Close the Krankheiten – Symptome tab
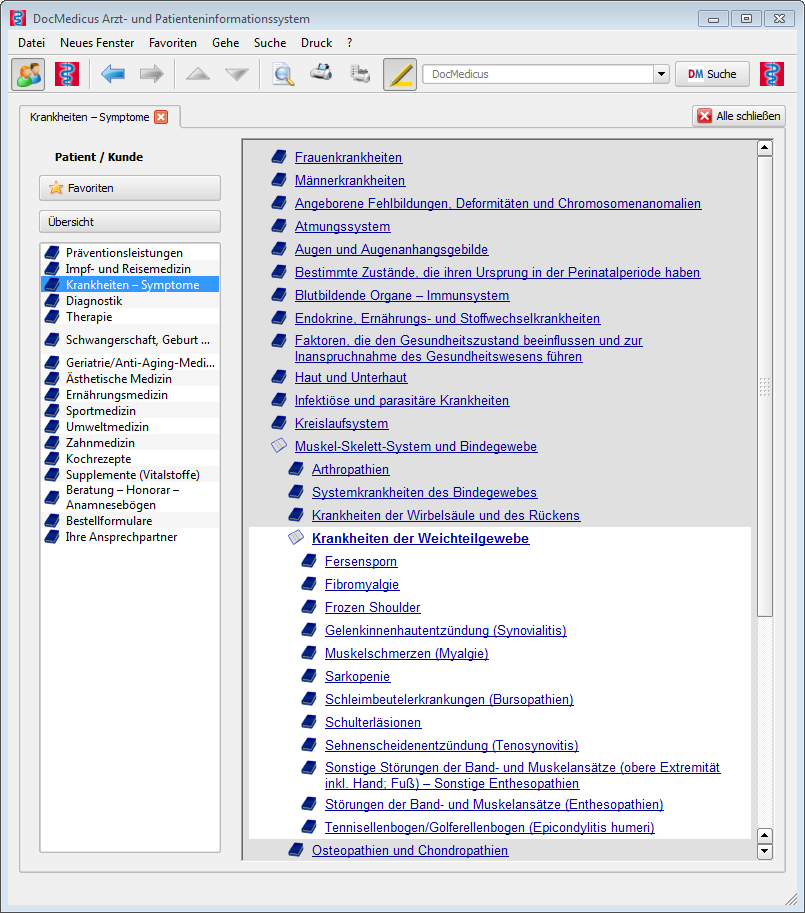Screen dimensions: 805x913 [x=161, y=117]
